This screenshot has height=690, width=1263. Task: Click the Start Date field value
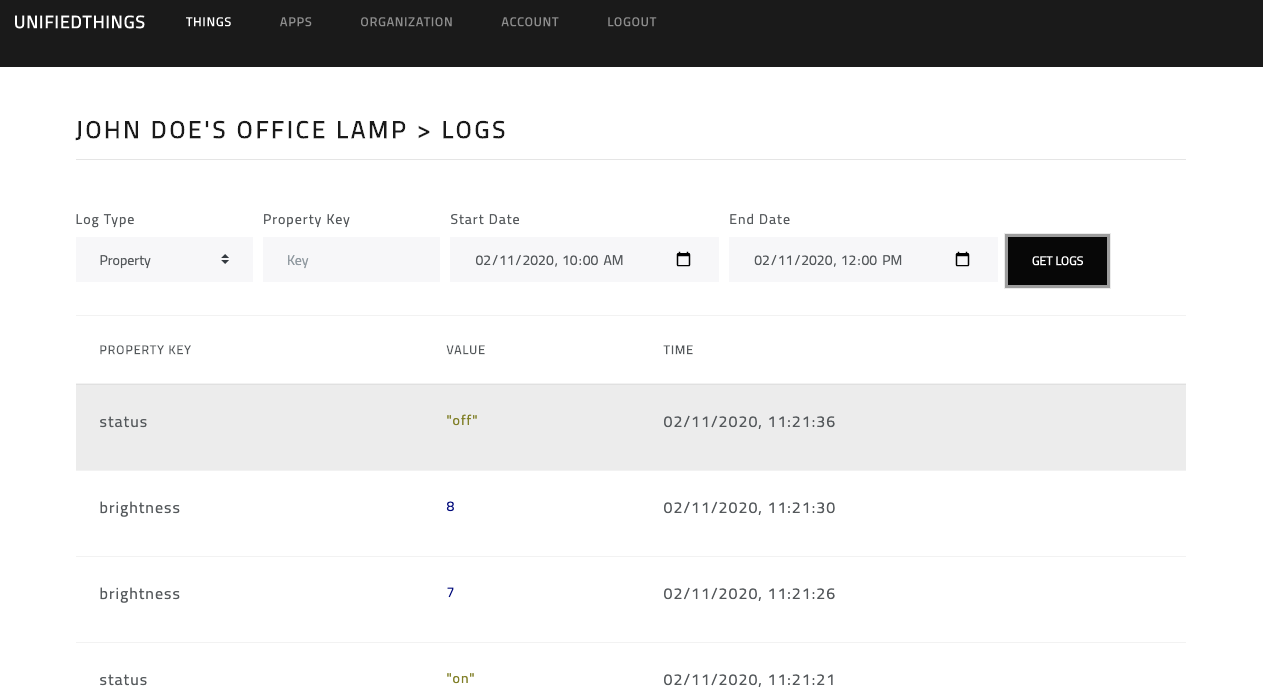[549, 260]
